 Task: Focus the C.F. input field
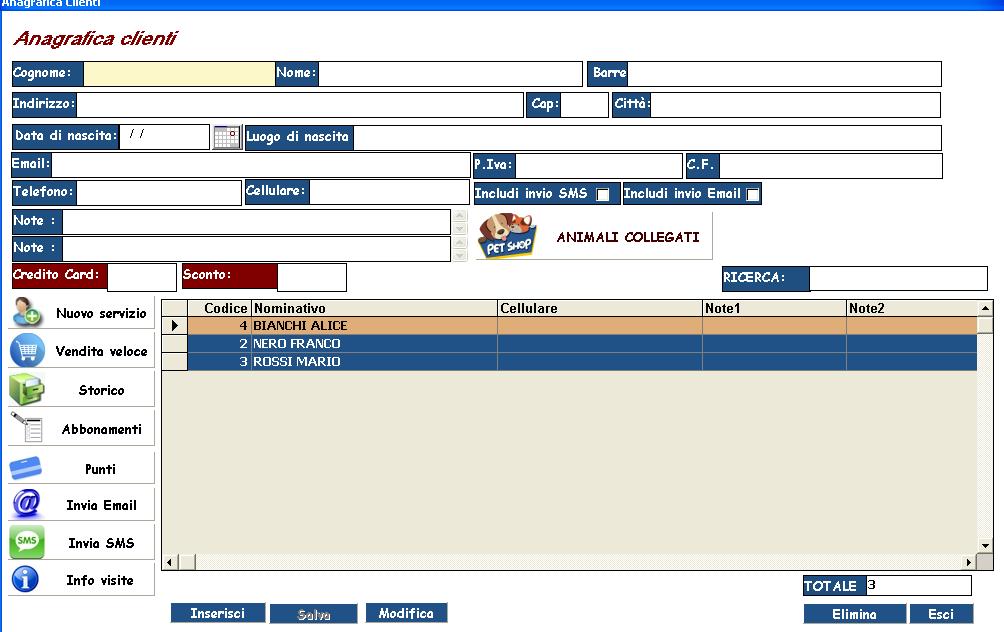point(830,165)
